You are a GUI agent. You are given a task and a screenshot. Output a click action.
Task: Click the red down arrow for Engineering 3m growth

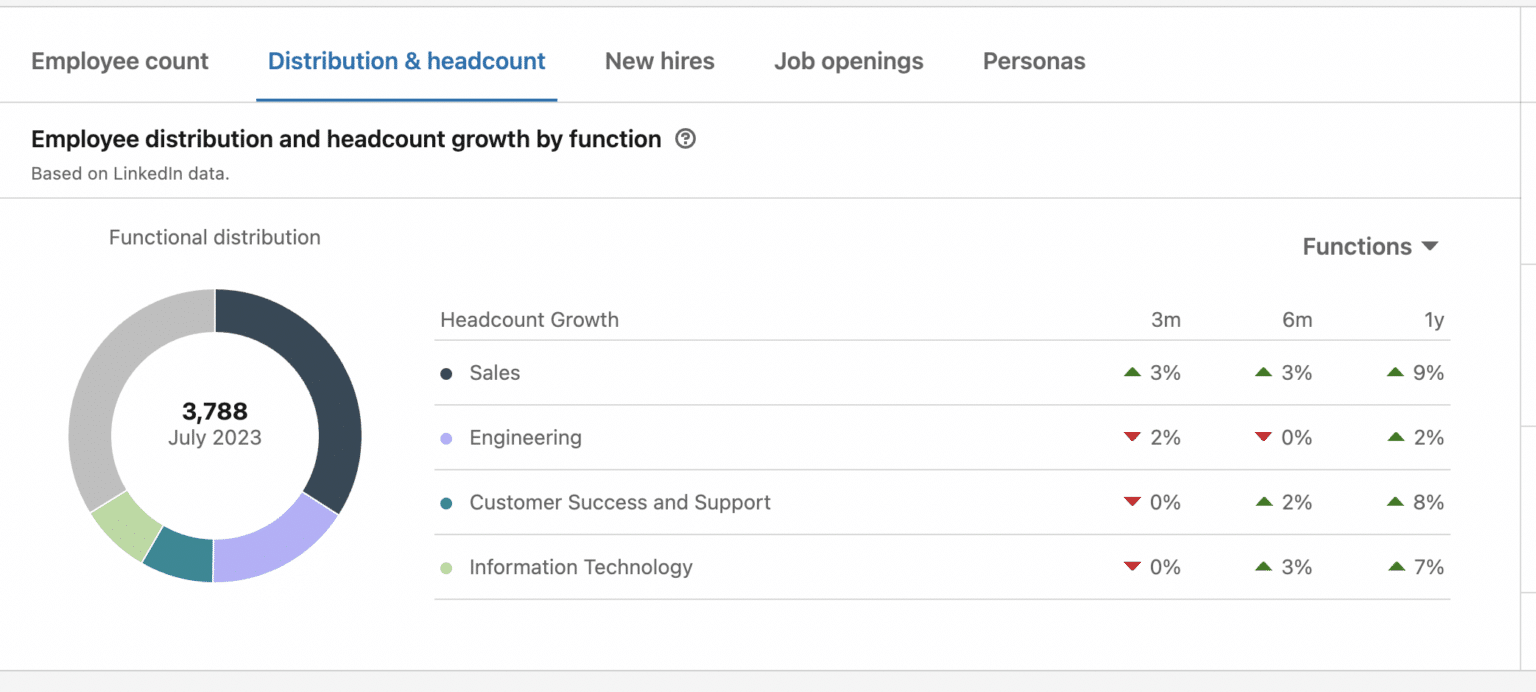pos(1132,435)
